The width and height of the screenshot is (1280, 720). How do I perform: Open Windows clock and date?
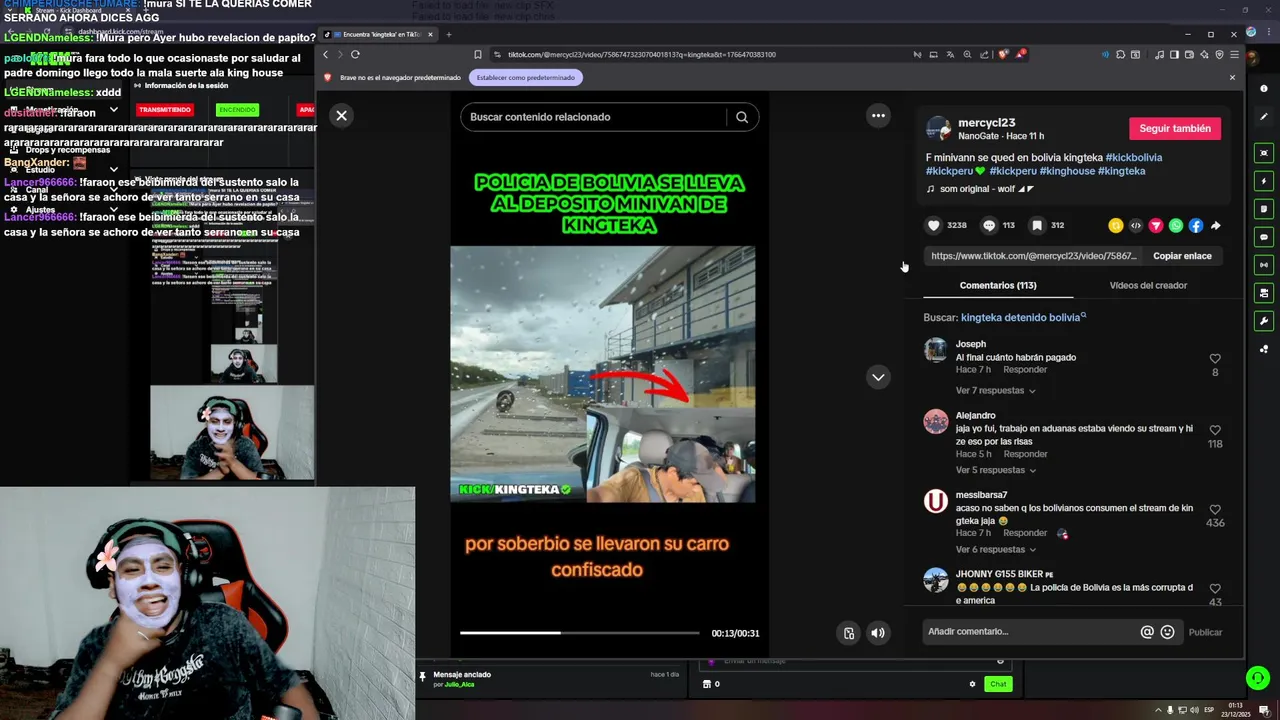(1236, 710)
